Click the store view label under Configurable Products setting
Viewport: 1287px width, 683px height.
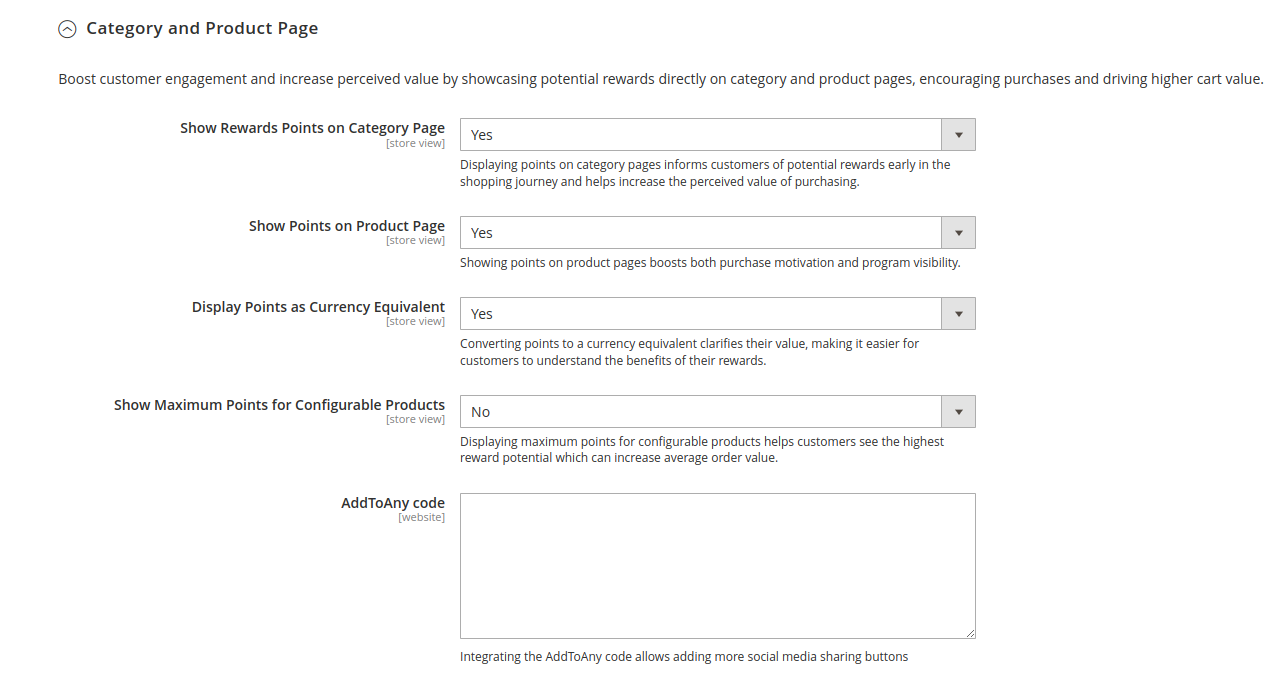point(415,419)
